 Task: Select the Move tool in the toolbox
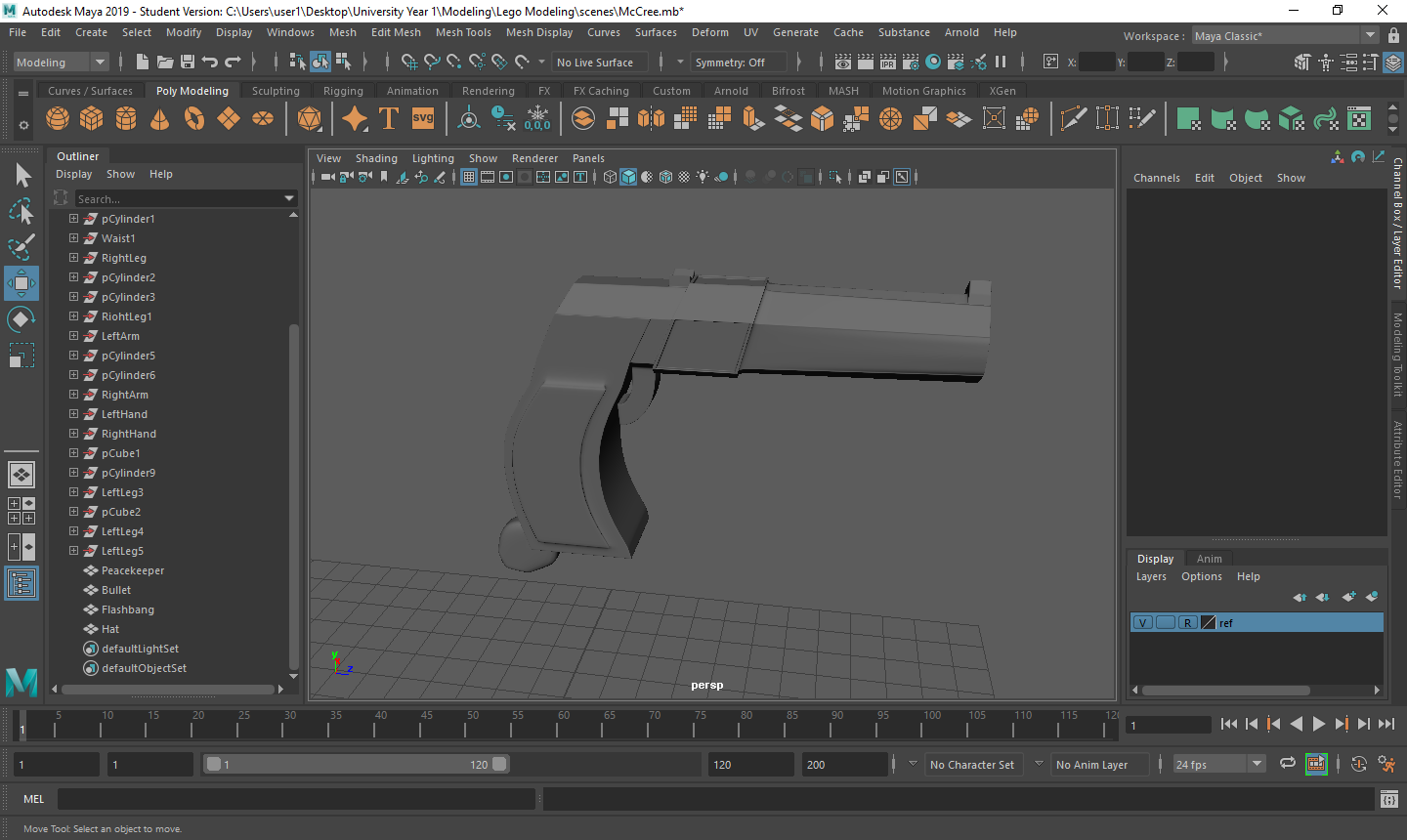tap(21, 283)
